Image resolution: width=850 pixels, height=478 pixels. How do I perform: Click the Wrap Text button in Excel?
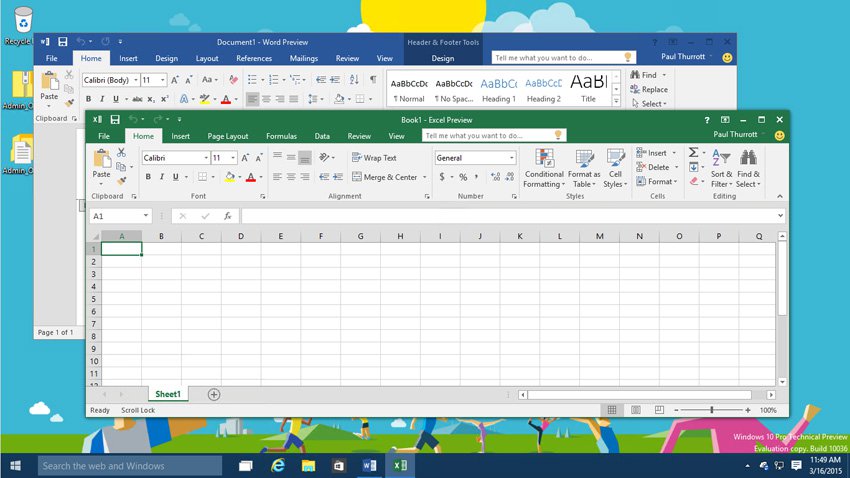pos(374,158)
